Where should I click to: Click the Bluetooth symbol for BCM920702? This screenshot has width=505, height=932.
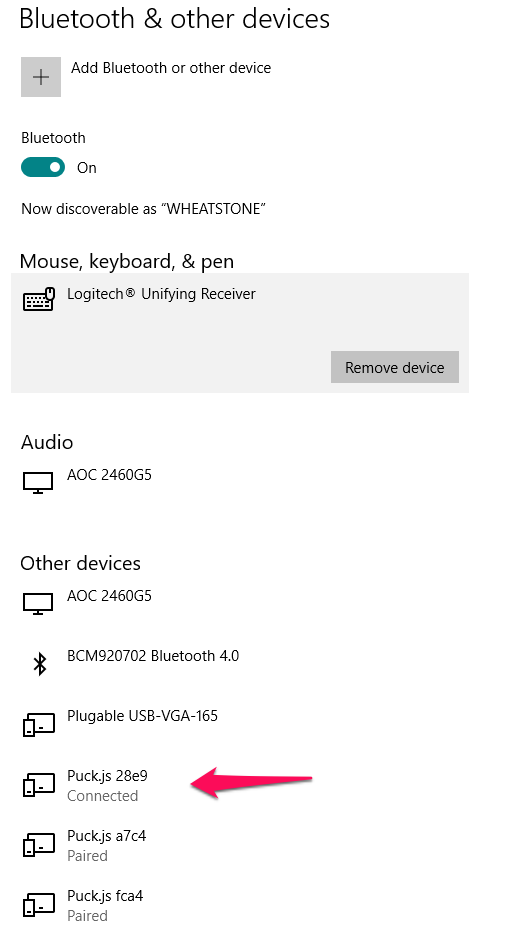pyautogui.click(x=39, y=663)
